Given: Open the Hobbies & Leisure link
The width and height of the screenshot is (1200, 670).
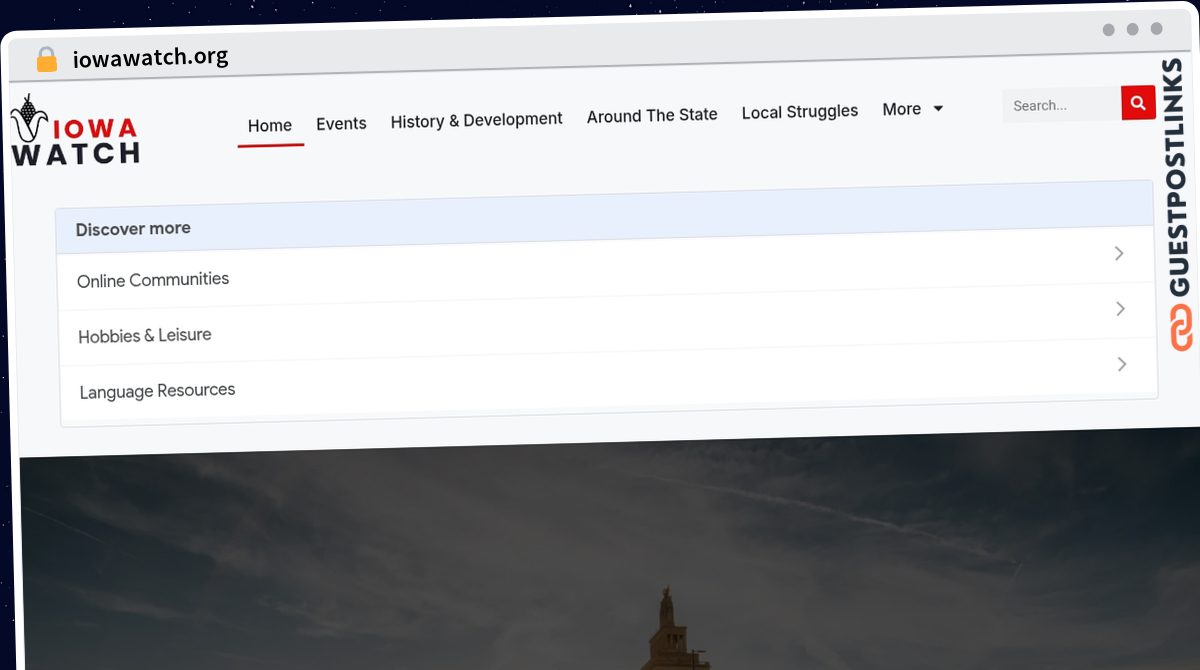Looking at the screenshot, I should coord(145,335).
